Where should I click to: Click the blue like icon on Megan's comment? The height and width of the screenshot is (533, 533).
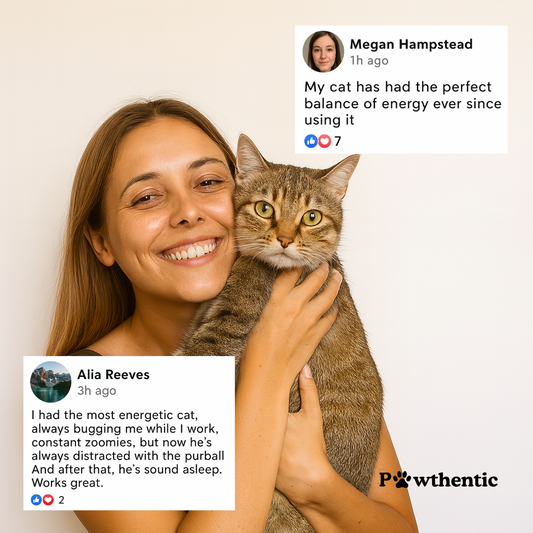click(311, 141)
